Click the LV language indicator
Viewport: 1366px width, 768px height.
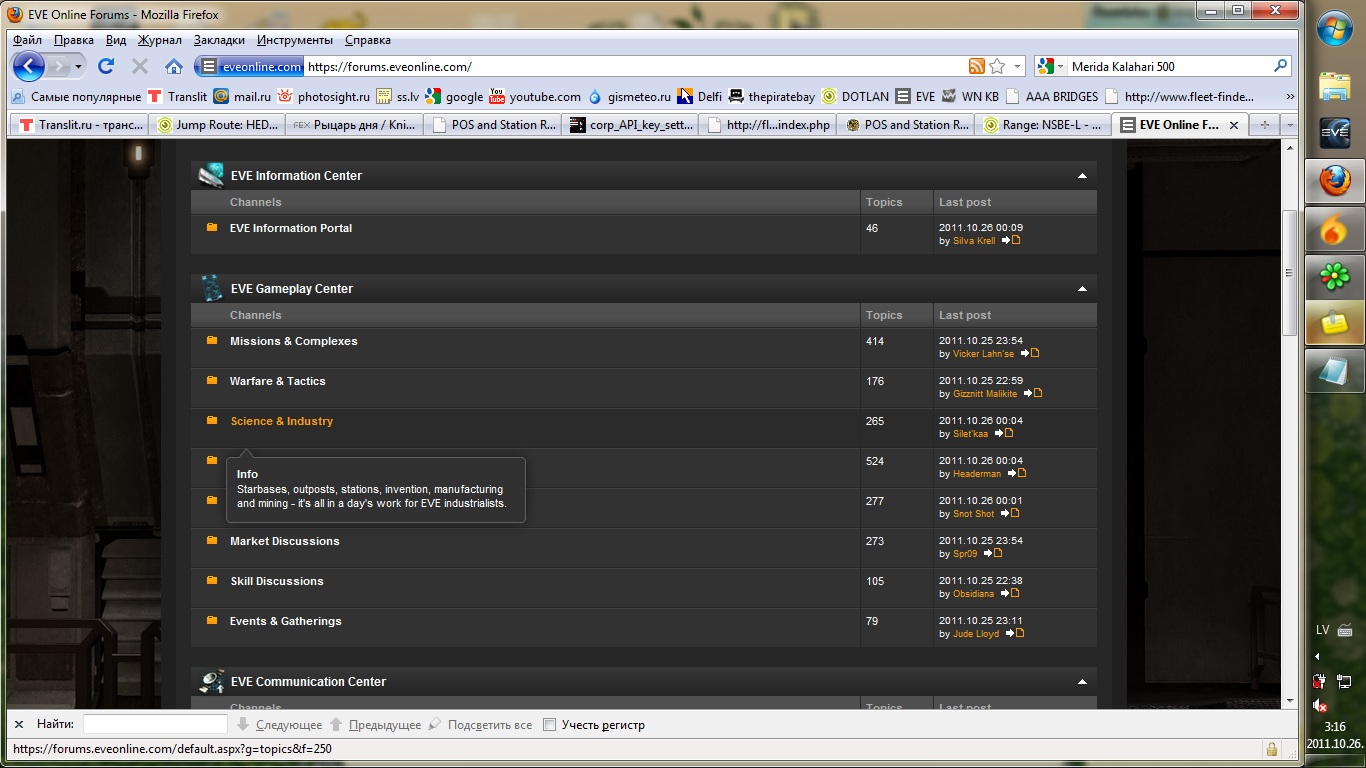[1322, 630]
